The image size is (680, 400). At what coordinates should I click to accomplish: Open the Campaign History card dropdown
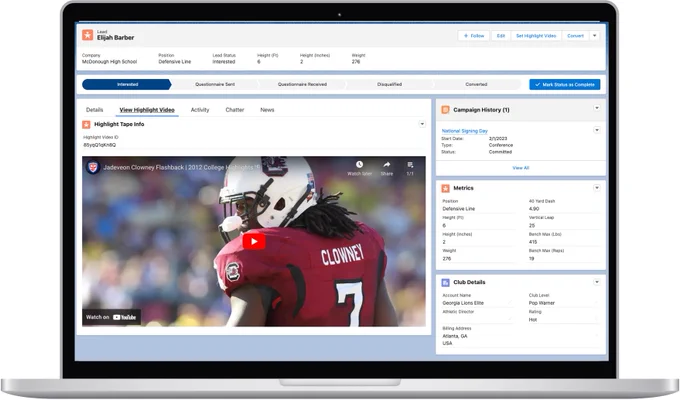point(597,108)
